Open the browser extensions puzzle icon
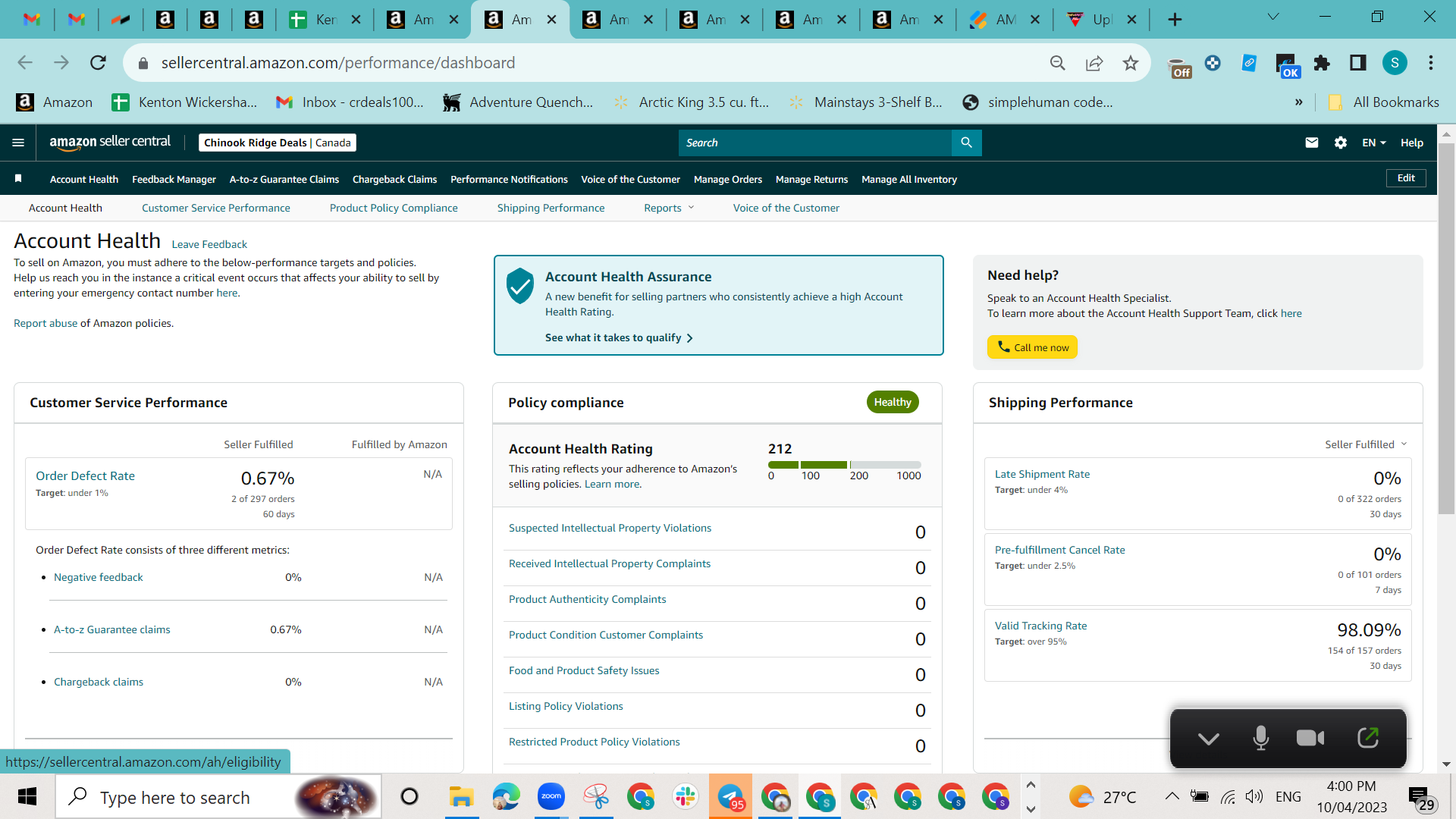This screenshot has width=1456, height=819. 1322,63
